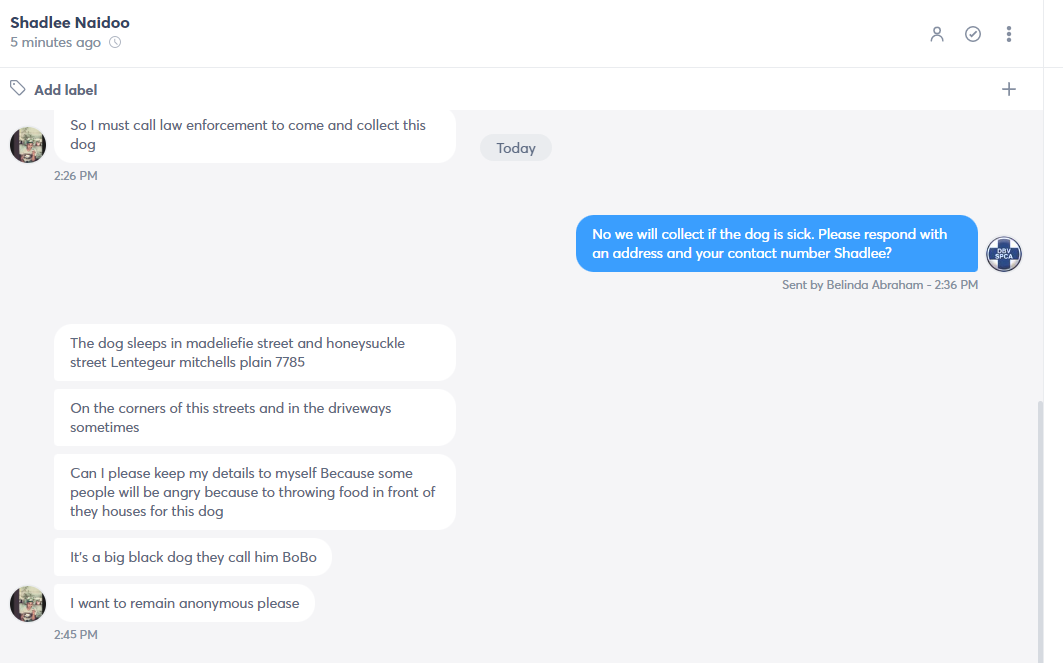Click the 'I want to remain anonymous' message
Image resolution: width=1063 pixels, height=663 pixels.
point(184,603)
